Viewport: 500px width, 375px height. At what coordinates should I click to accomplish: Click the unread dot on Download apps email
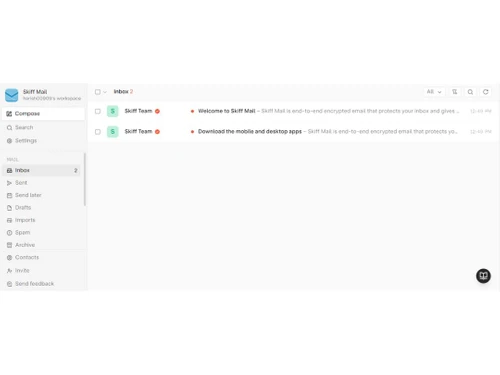point(192,132)
